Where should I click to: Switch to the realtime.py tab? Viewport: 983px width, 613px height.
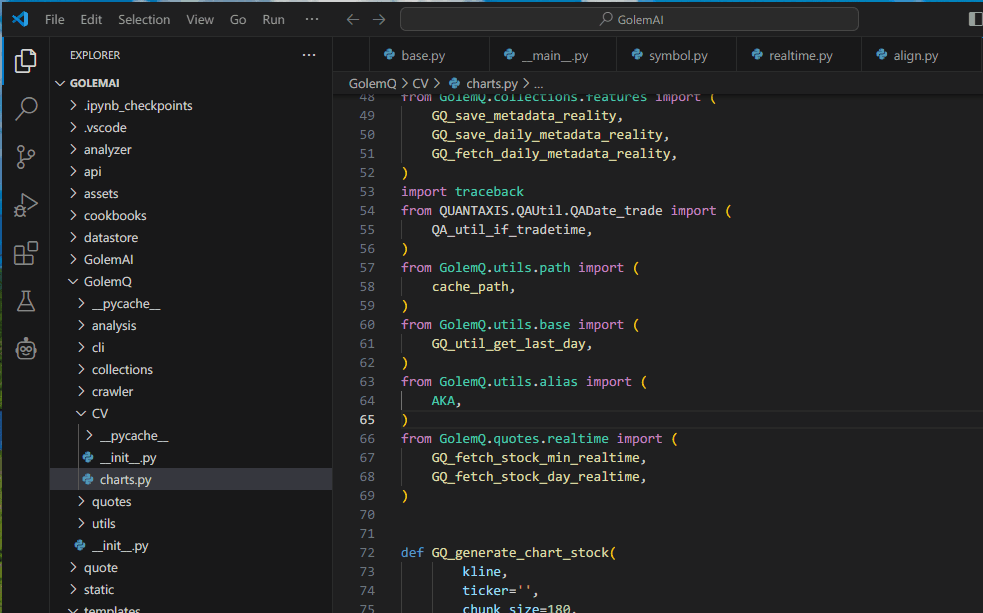[800, 56]
